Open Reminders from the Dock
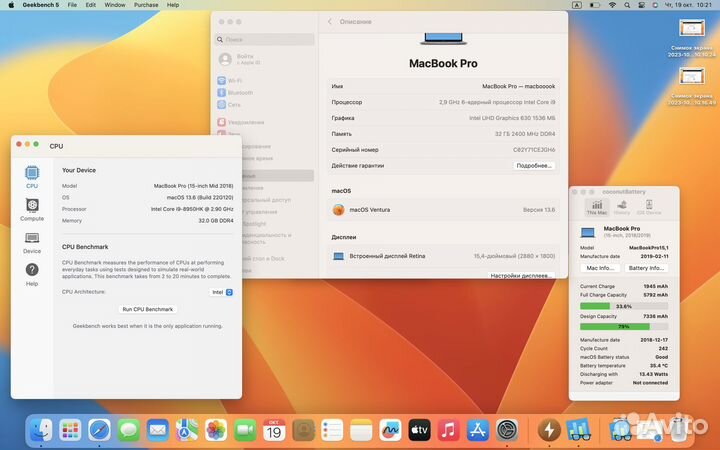The height and width of the screenshot is (450, 720). (332, 430)
